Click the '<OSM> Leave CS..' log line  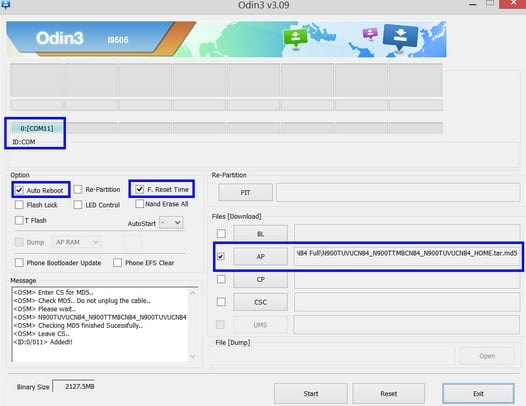(42, 334)
